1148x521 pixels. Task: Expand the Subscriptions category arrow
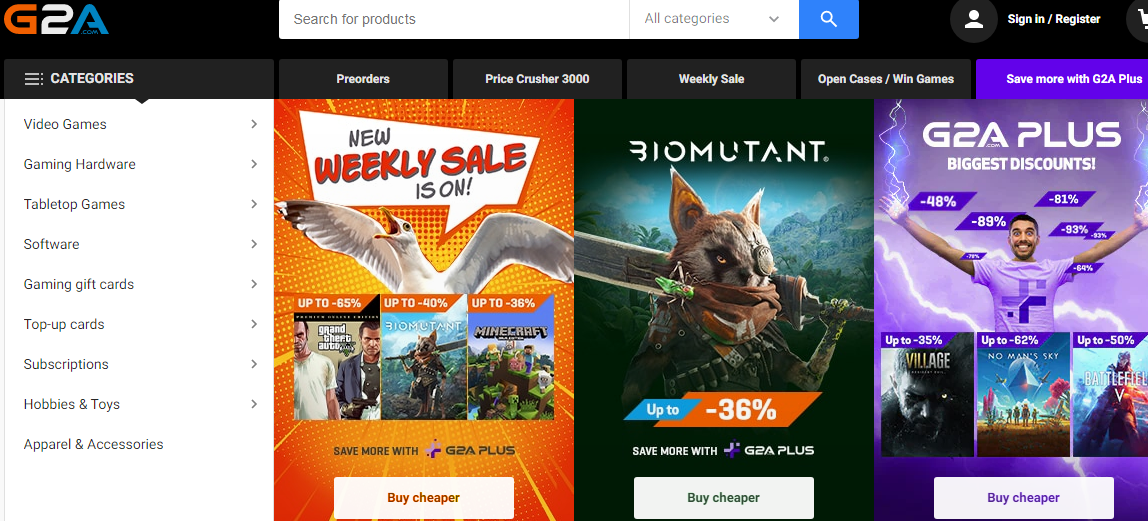254,364
